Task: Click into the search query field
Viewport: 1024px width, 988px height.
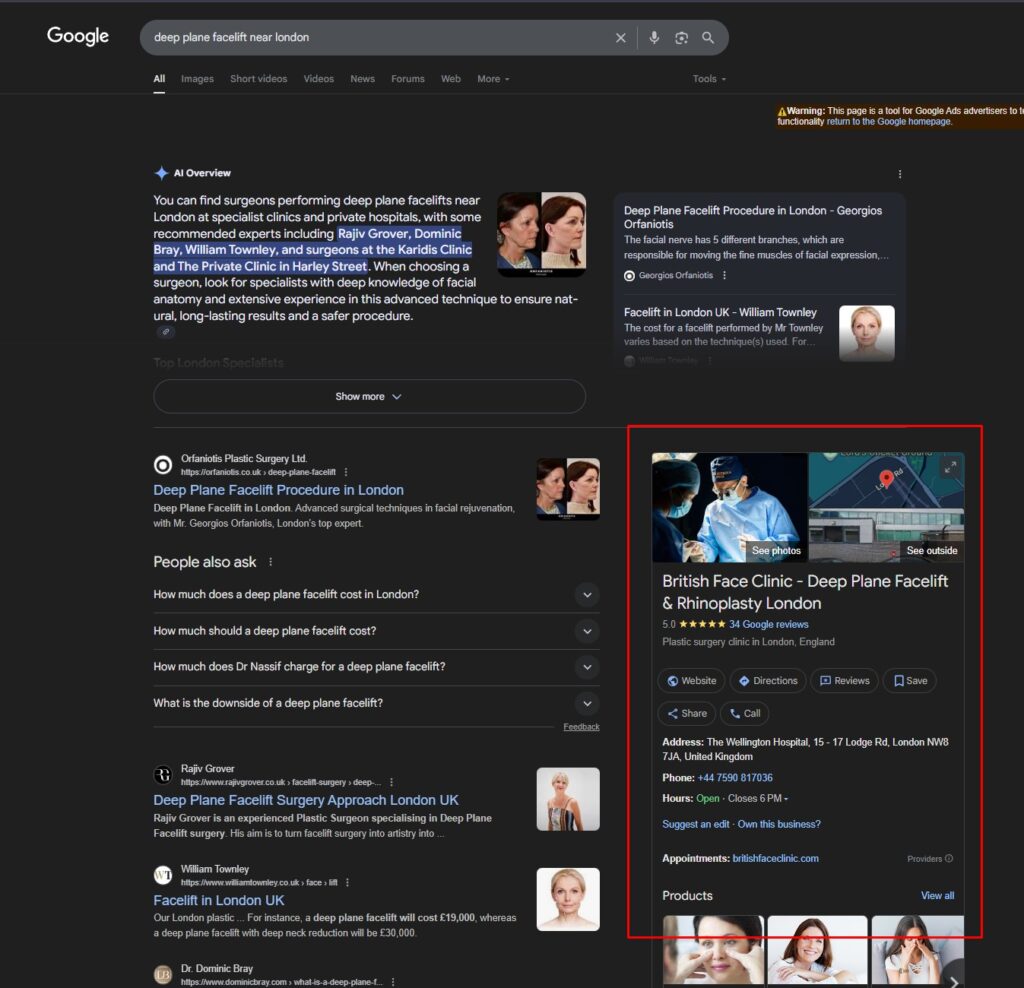Action: tap(379, 38)
